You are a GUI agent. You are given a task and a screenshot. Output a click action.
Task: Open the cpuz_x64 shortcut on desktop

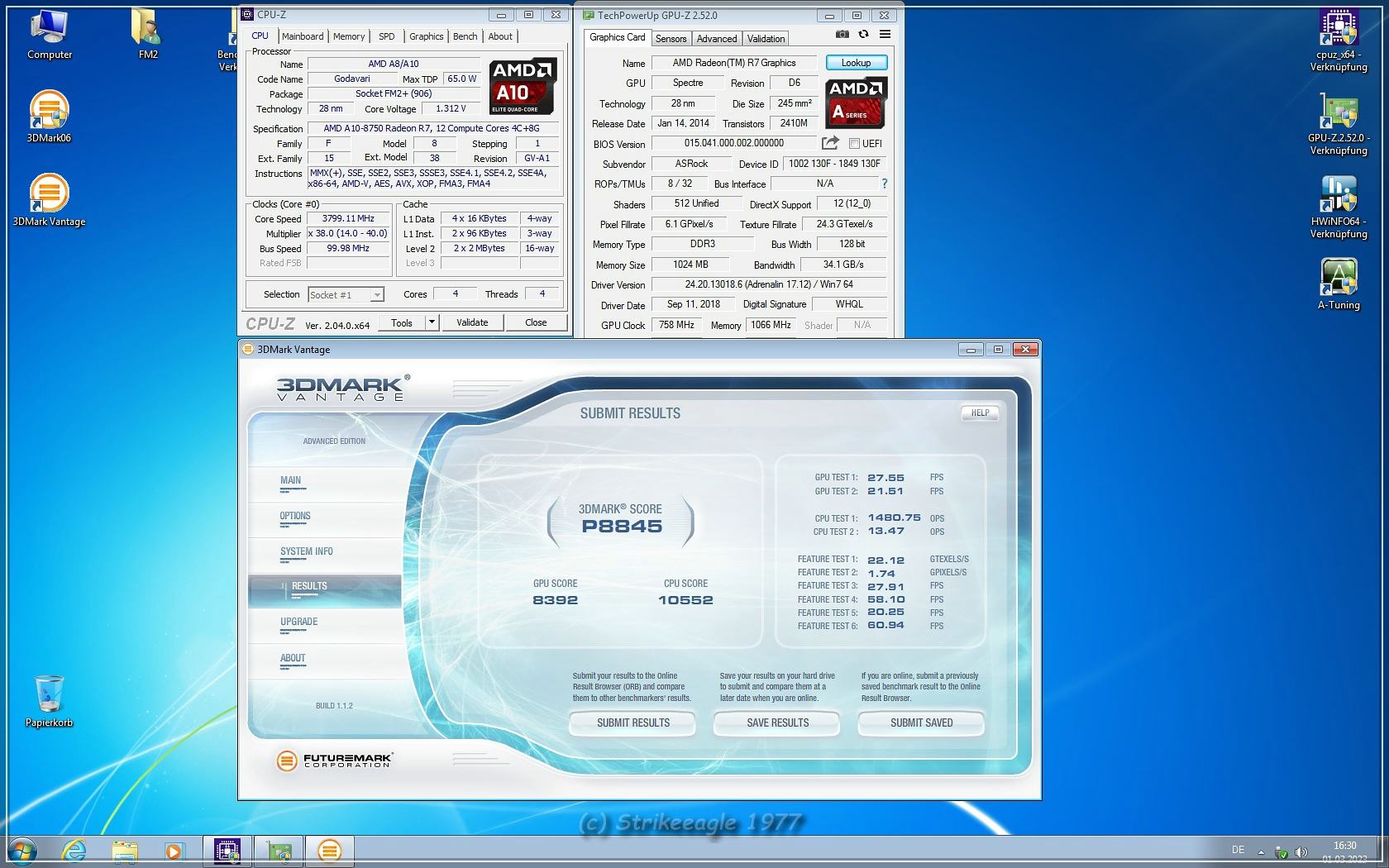1339,41
